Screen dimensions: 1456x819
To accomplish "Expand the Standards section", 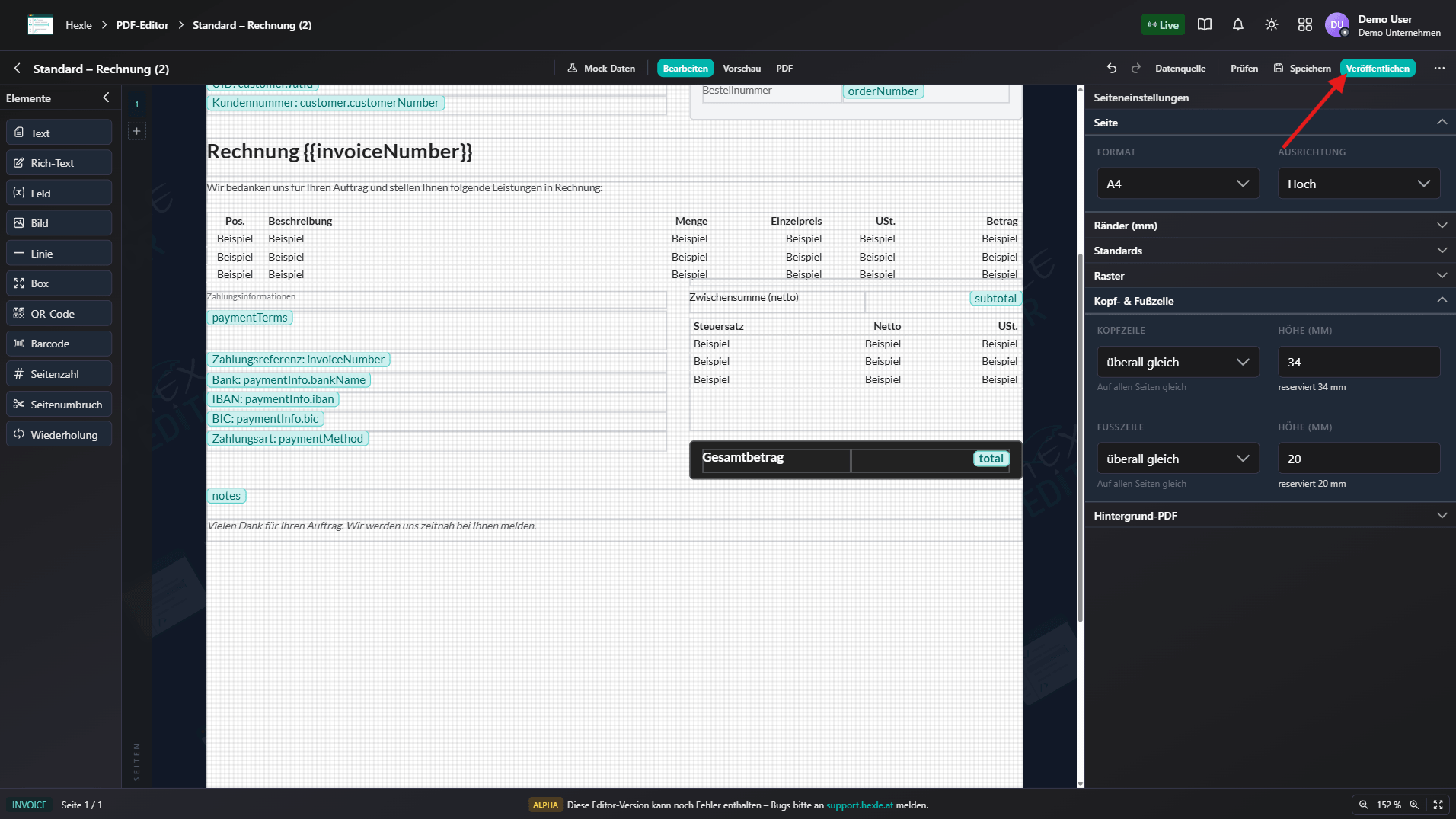I will (1270, 251).
